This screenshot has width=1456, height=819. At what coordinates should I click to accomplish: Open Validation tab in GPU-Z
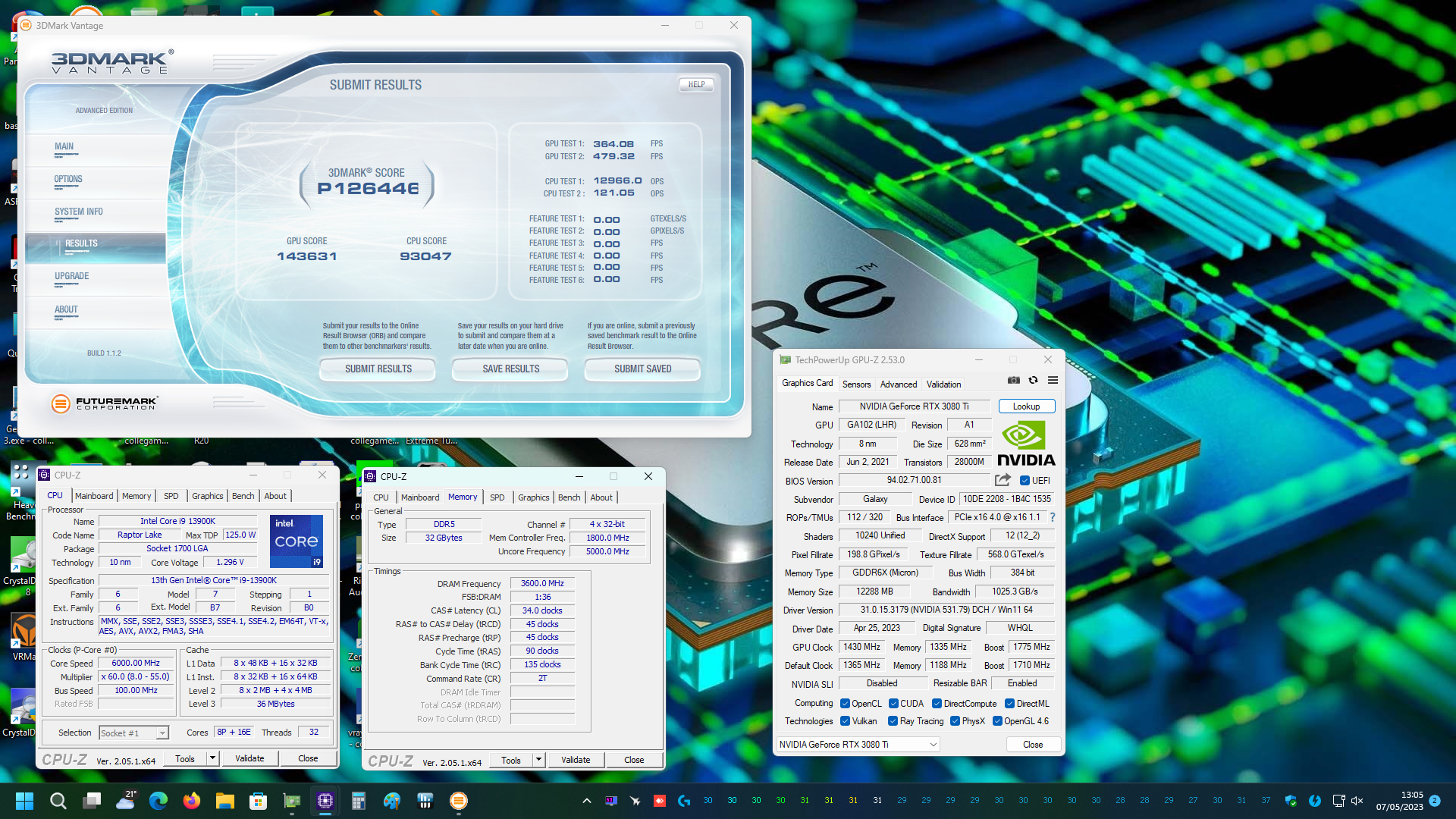point(943,384)
